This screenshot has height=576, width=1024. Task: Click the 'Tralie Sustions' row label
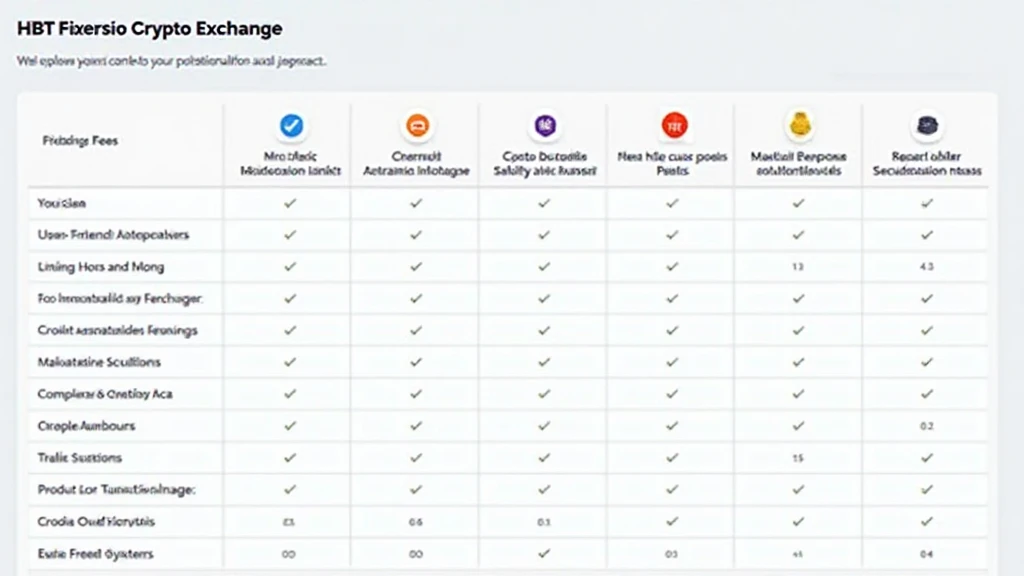point(80,458)
